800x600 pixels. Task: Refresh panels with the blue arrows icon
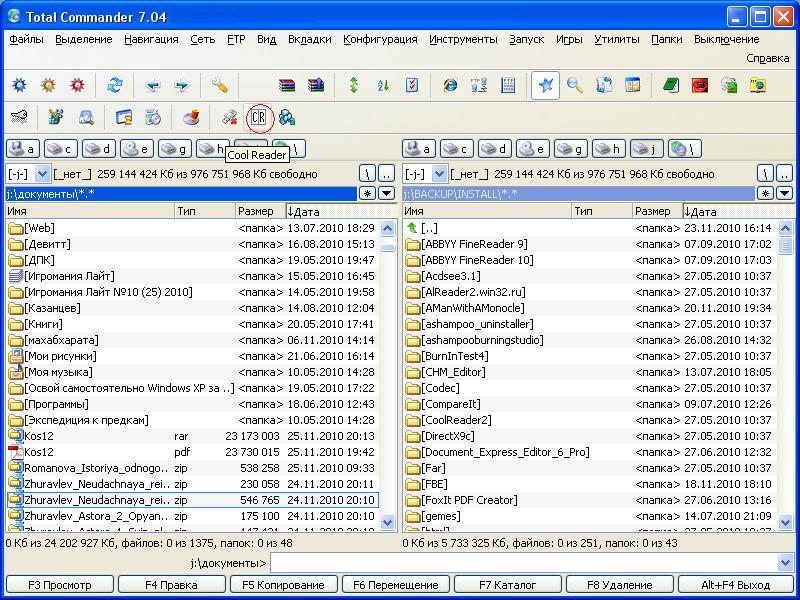114,85
